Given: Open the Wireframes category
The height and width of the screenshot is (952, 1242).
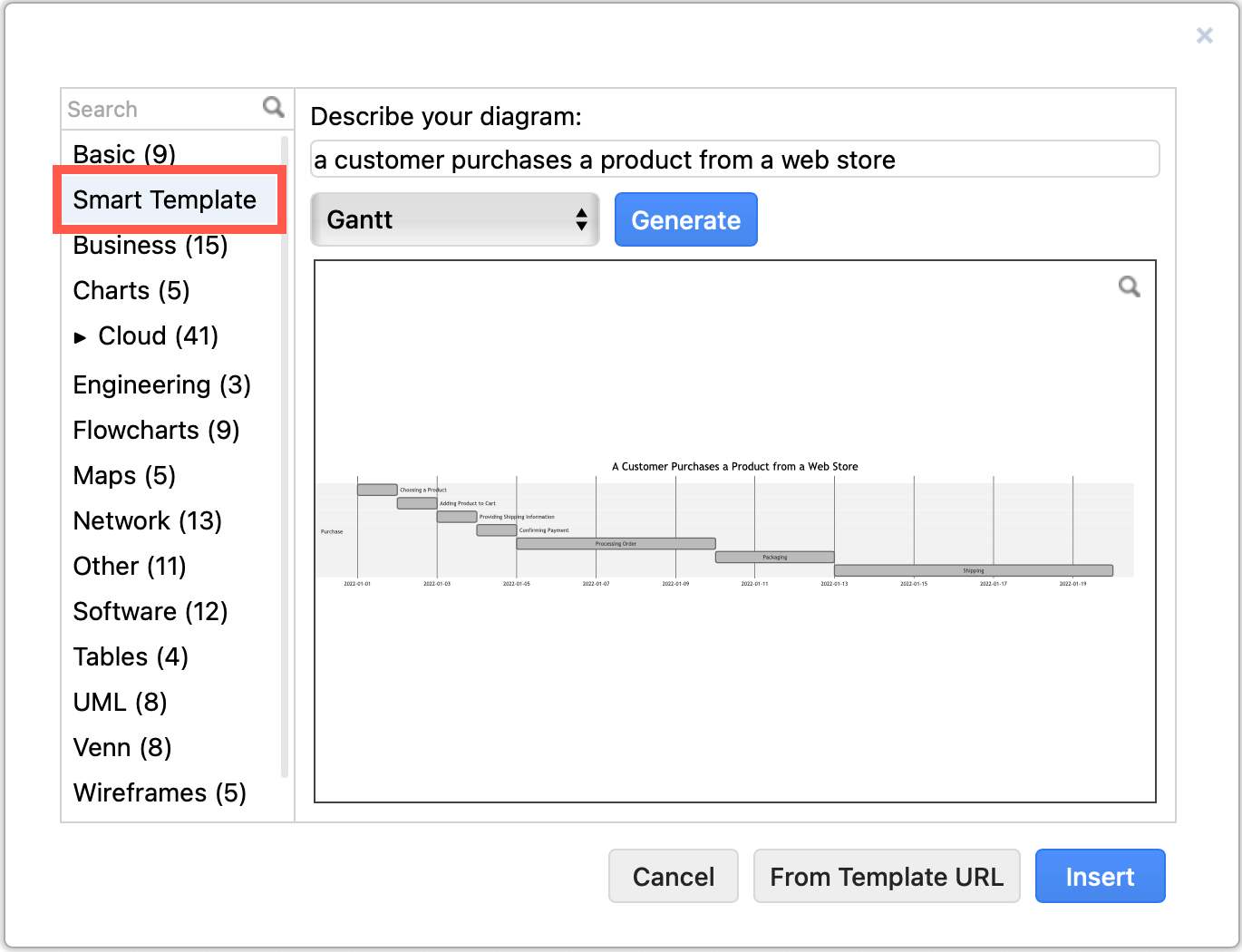Looking at the screenshot, I should coord(160,792).
